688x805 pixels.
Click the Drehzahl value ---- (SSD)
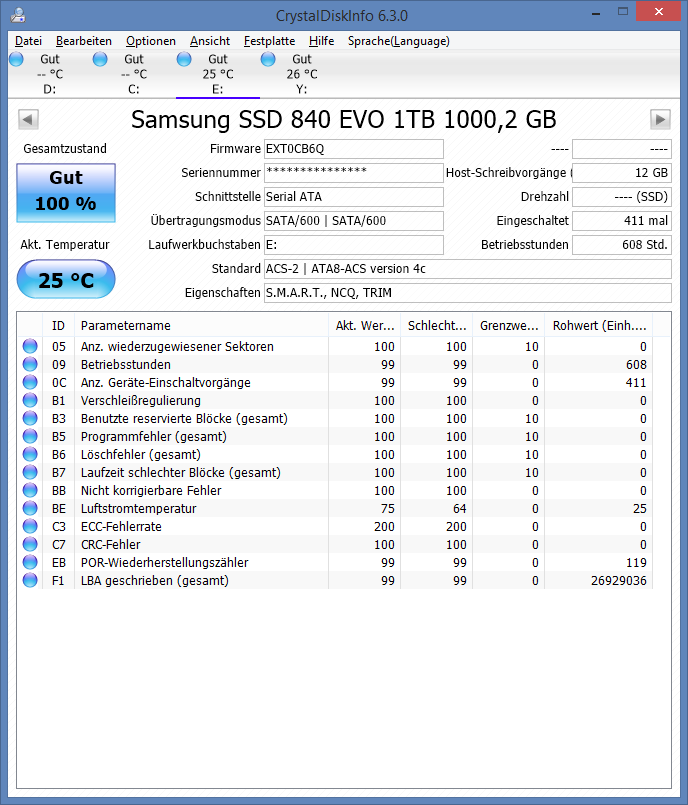pos(622,197)
